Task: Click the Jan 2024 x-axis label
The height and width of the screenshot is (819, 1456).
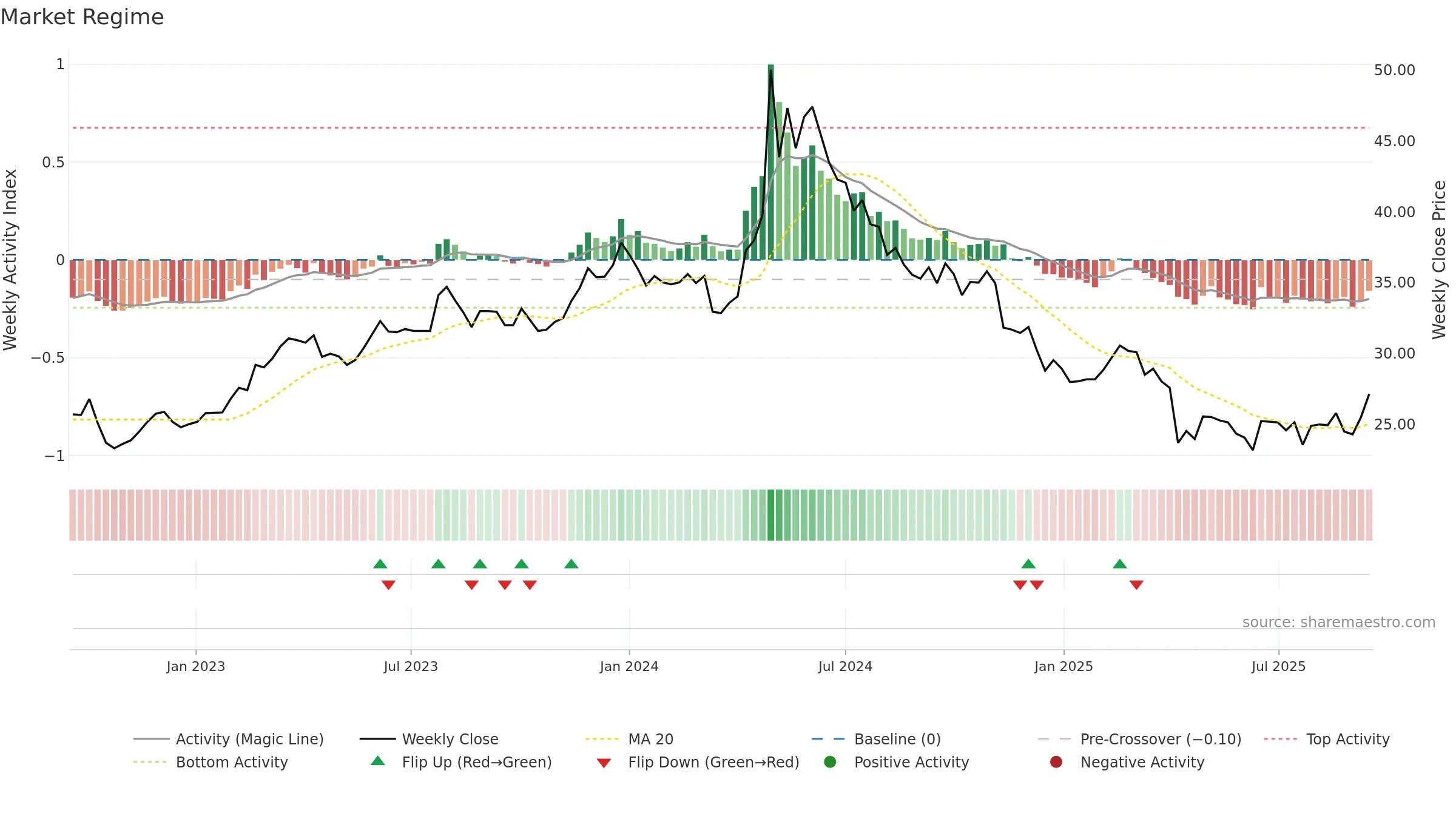Action: (x=629, y=666)
